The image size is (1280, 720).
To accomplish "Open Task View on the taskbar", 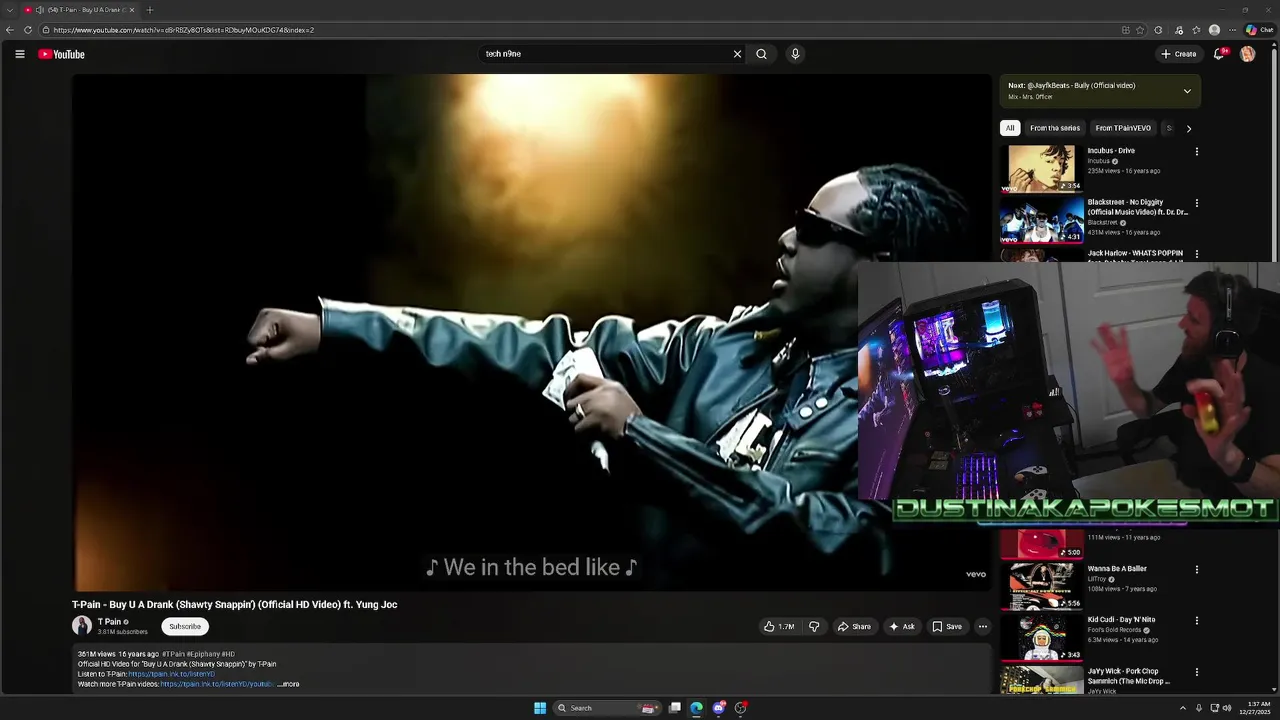I will pos(675,708).
